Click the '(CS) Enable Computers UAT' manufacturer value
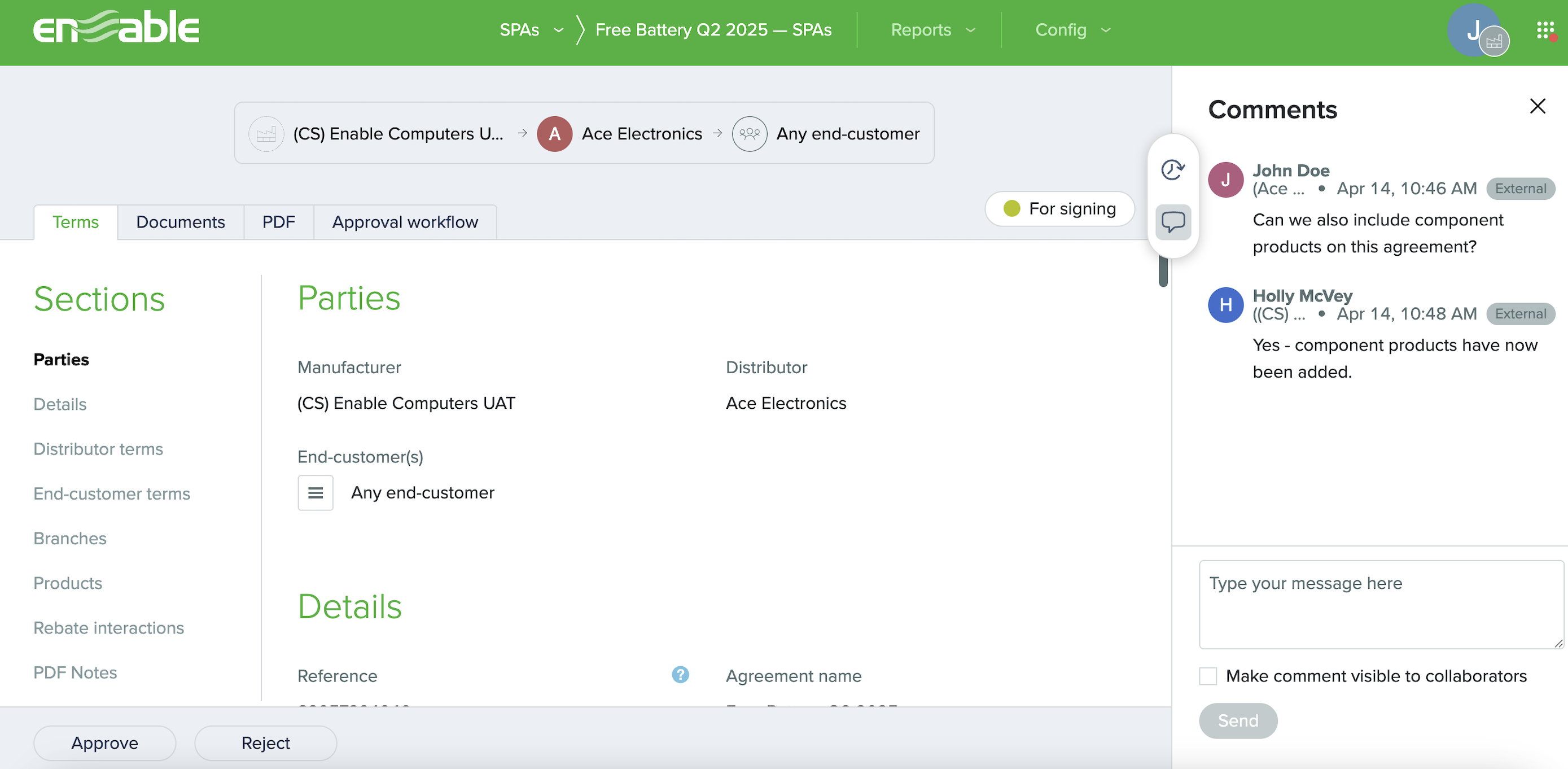 click(x=406, y=403)
